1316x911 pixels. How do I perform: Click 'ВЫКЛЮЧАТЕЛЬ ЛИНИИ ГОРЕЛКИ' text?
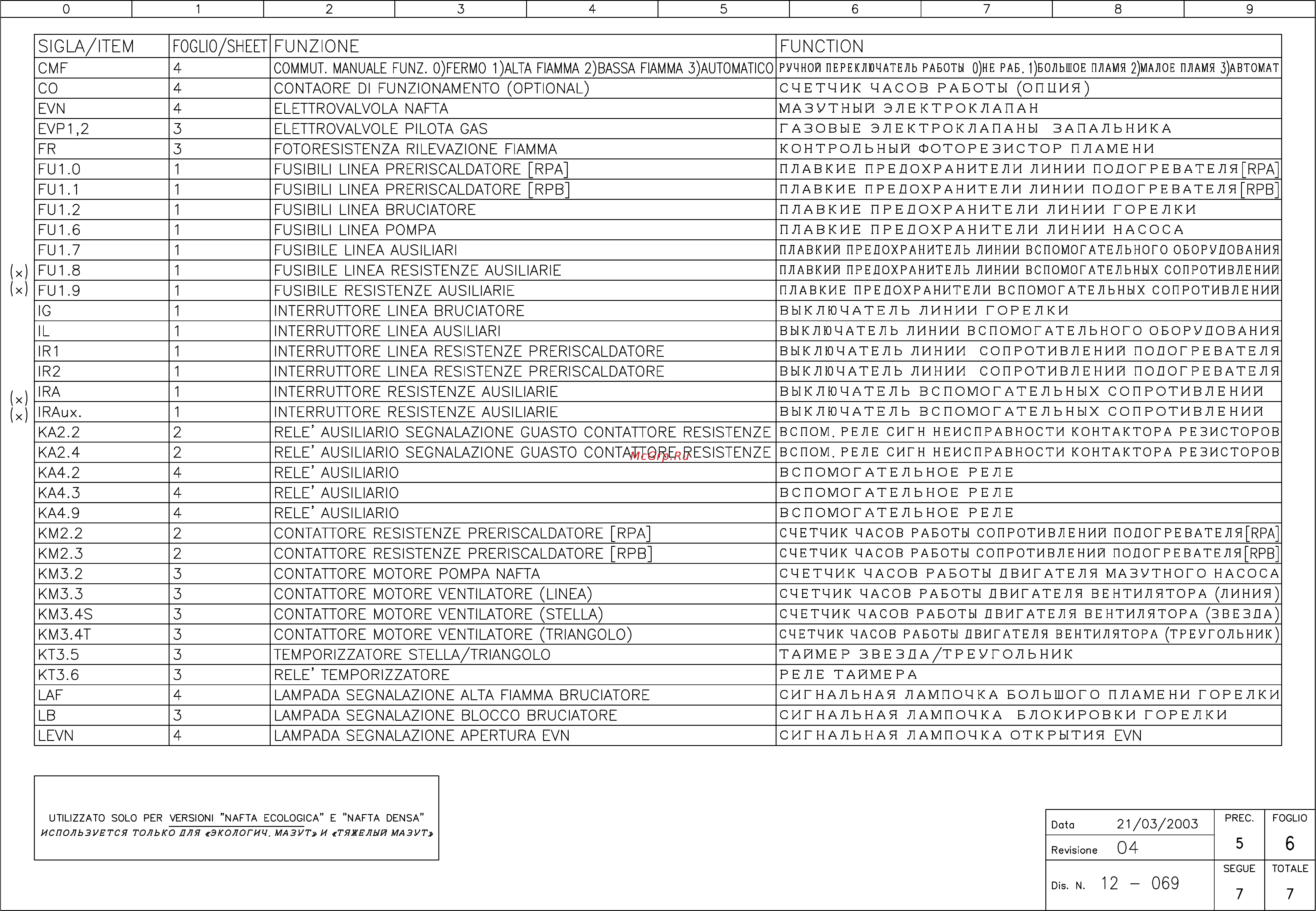pos(924,310)
